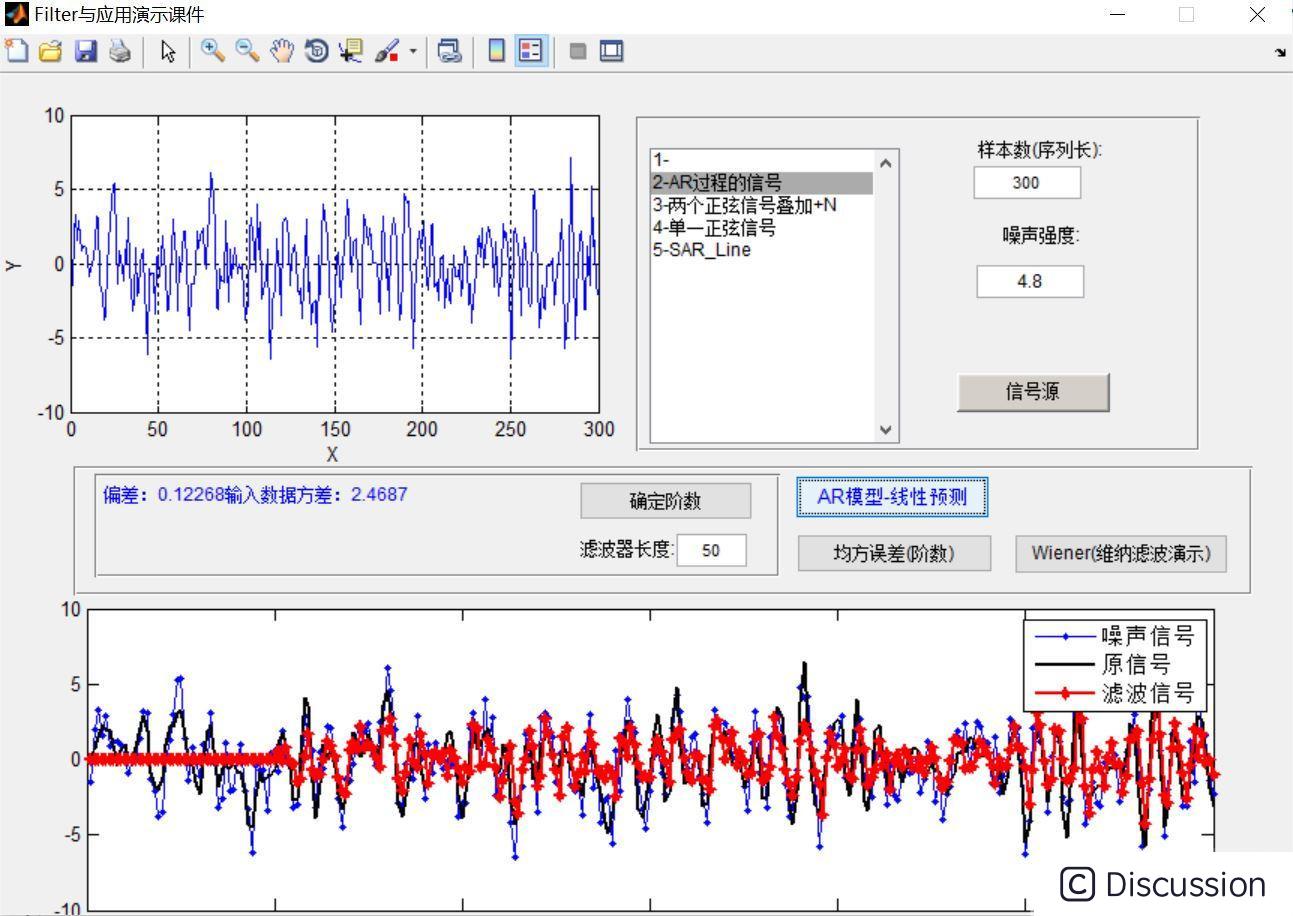1293x916 pixels.
Task: Click the toolbar dock arrow at far right
Action: (1280, 52)
